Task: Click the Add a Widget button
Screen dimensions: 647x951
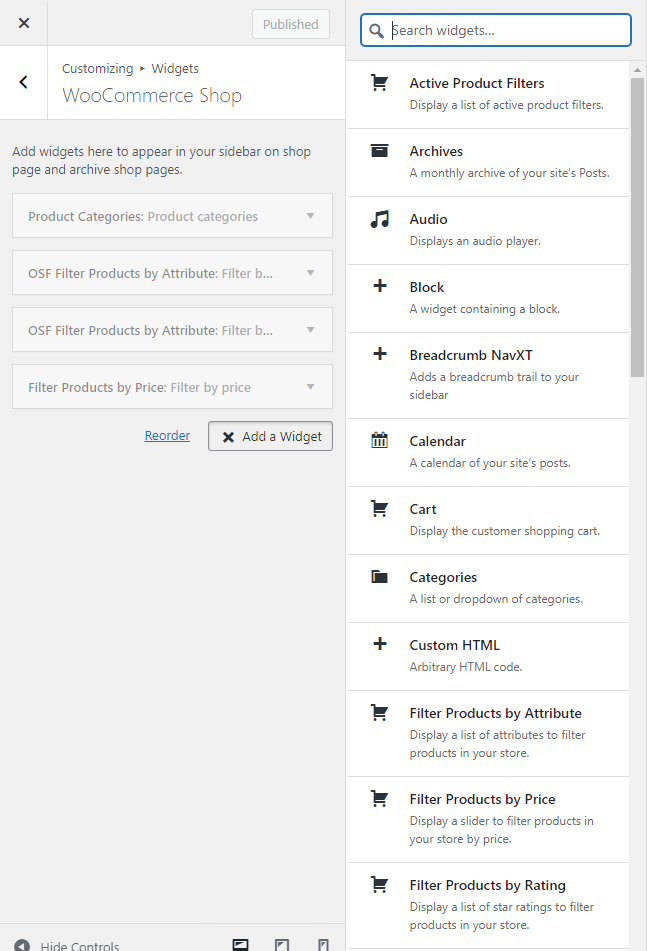Action: click(x=270, y=436)
